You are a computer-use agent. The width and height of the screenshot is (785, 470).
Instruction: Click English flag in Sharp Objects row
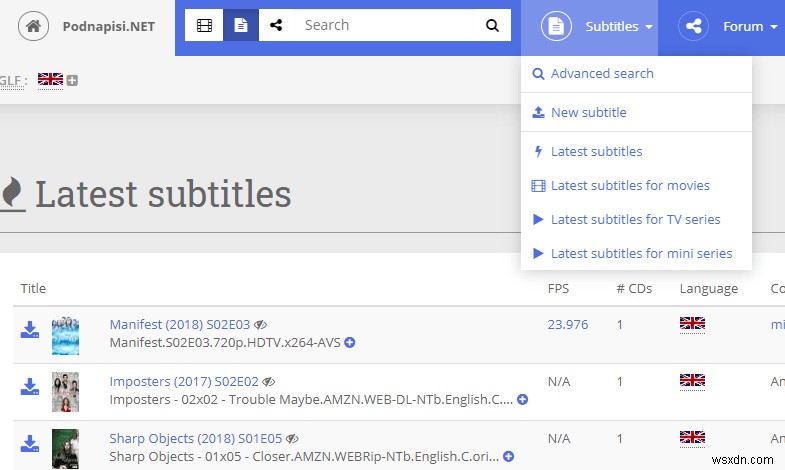point(692,437)
